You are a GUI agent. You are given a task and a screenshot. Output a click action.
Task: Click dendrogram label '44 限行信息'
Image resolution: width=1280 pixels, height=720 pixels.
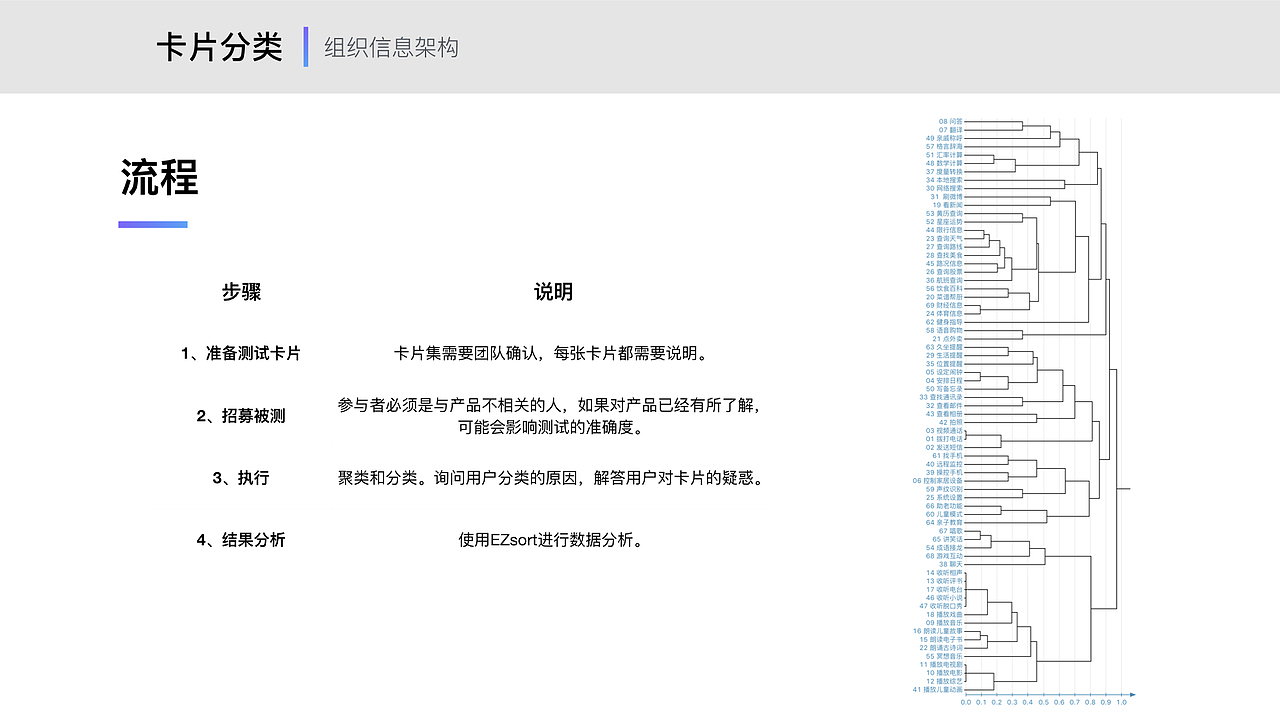pyautogui.click(x=945, y=230)
